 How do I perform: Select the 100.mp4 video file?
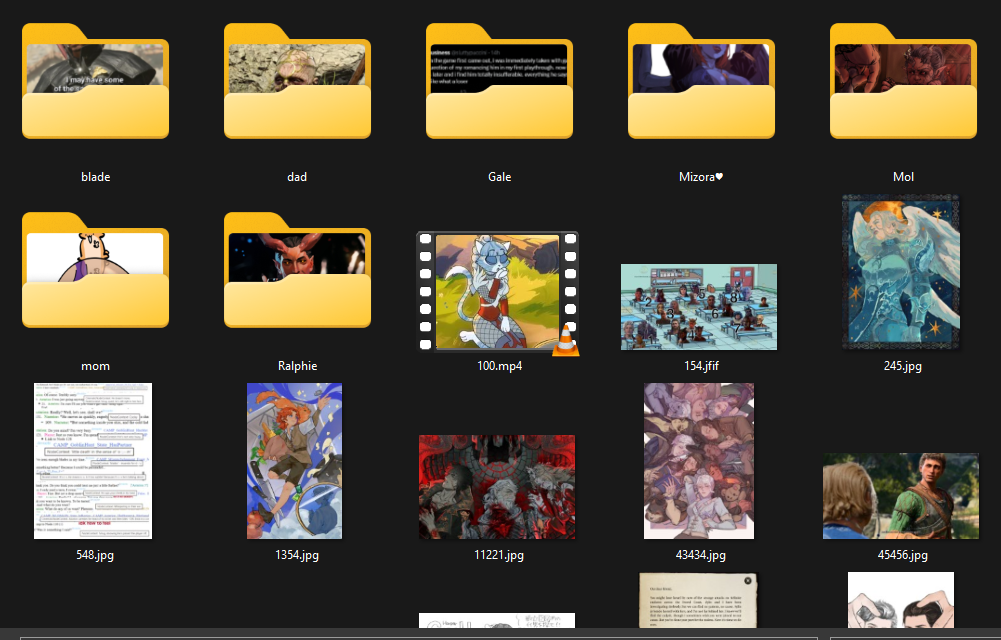pos(498,292)
